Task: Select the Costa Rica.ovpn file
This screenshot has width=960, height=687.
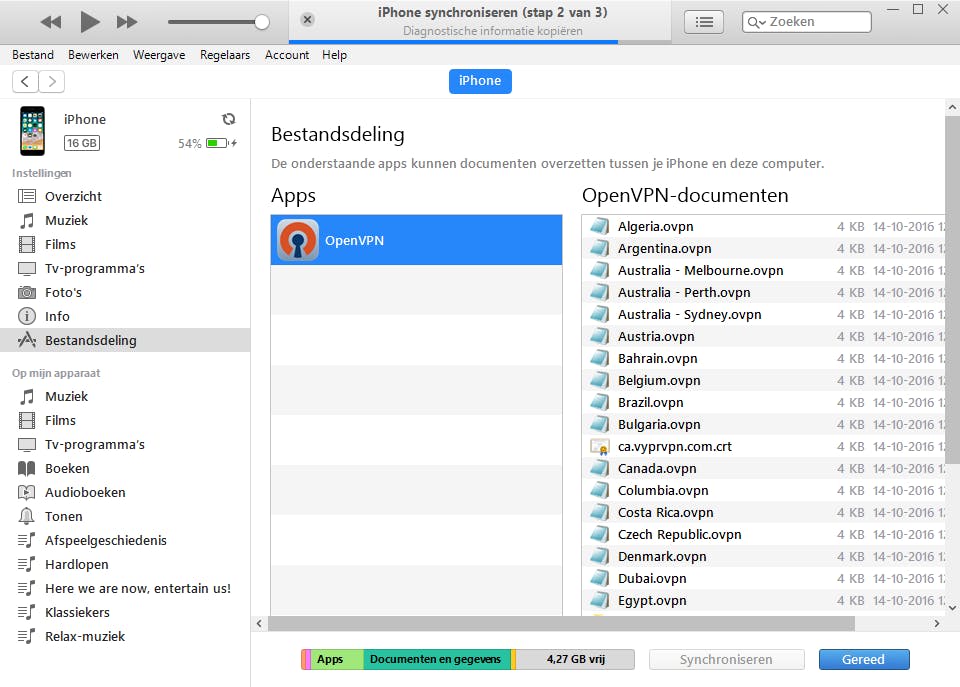Action: tap(764, 513)
